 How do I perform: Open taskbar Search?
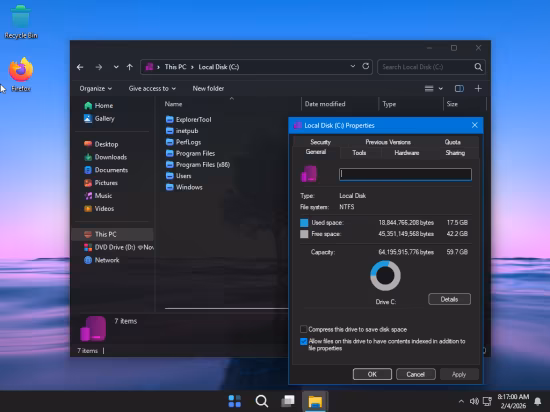click(x=261, y=401)
